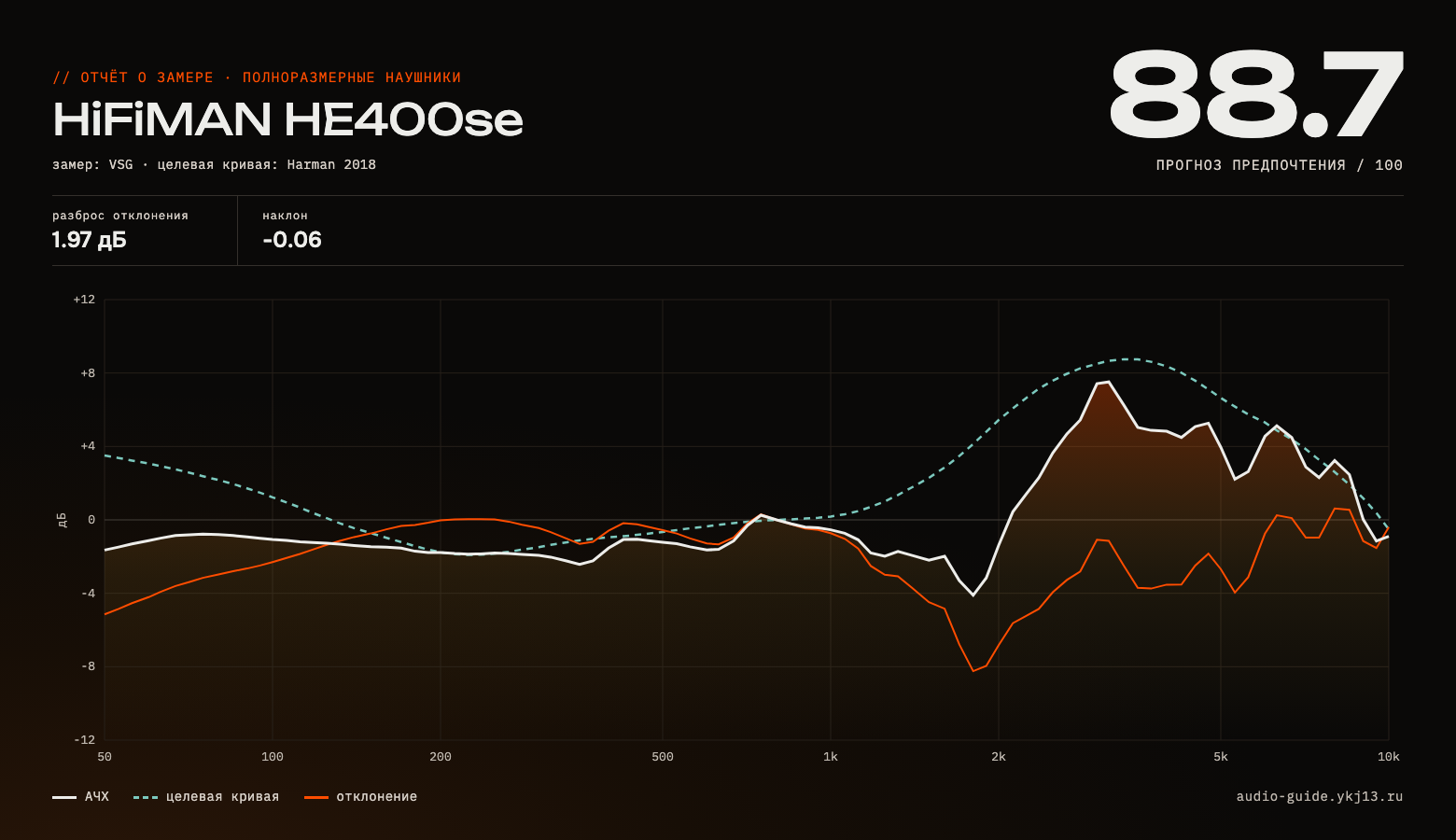Select the slope value "-0.06"
The width and height of the screenshot is (1456, 840).
(x=292, y=240)
